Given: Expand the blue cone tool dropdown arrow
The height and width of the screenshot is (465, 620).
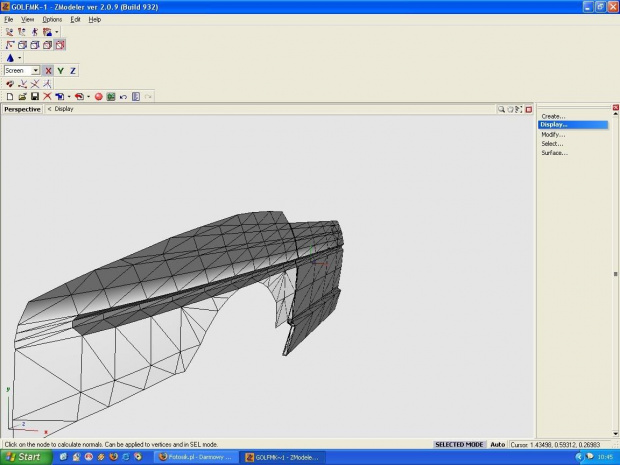Looking at the screenshot, I should 19,58.
